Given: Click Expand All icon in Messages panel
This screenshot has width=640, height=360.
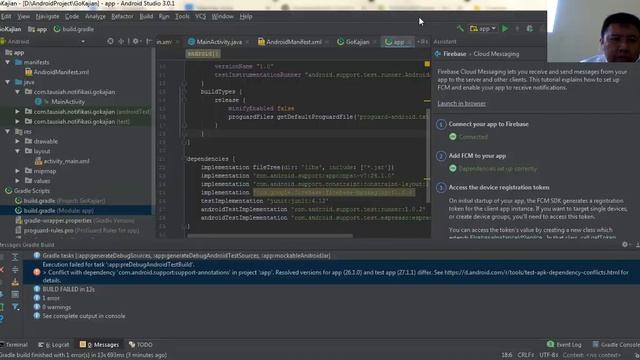Looking at the screenshot, I should coord(15,257).
